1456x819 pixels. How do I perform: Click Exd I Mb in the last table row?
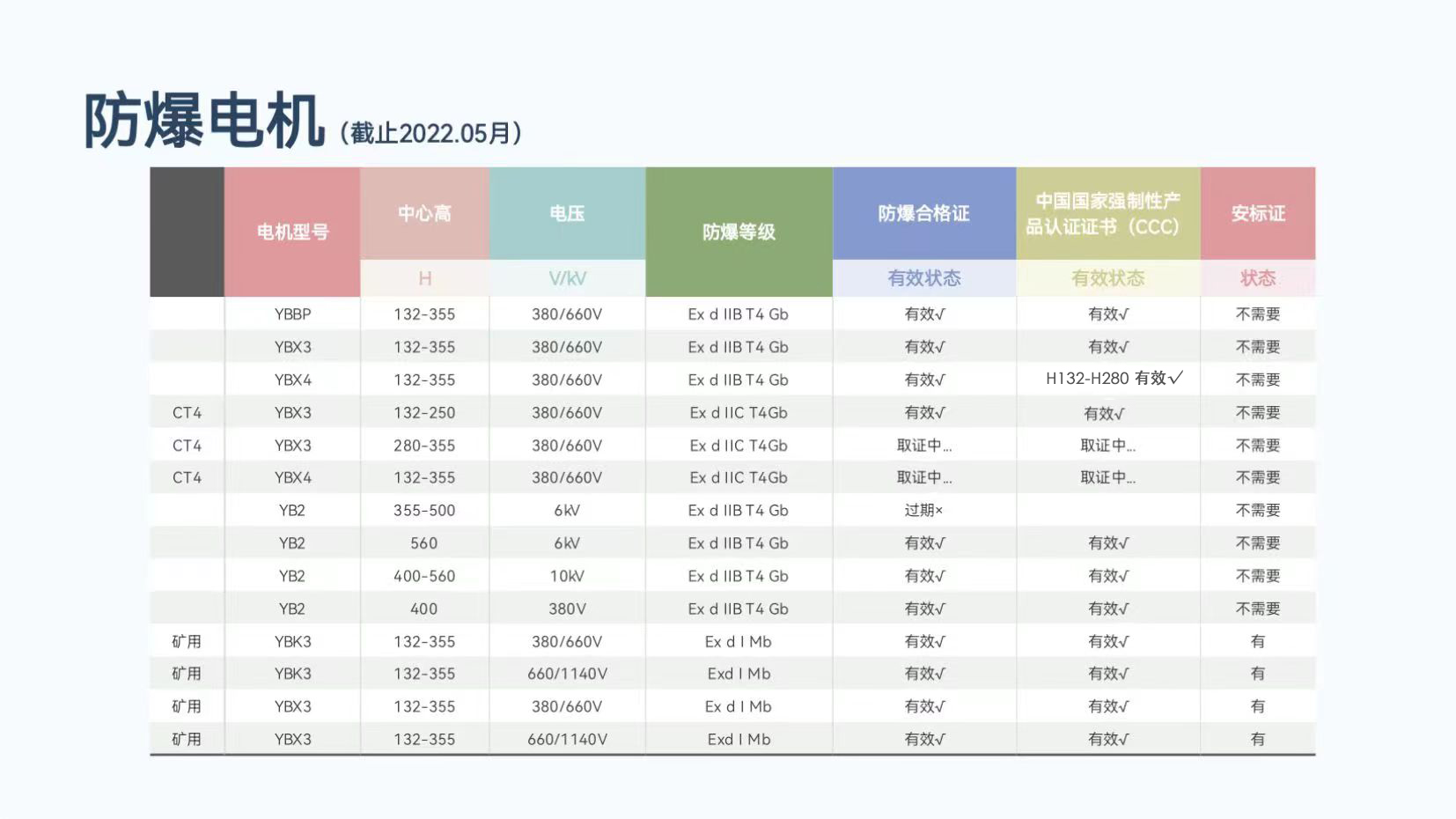[739, 740]
